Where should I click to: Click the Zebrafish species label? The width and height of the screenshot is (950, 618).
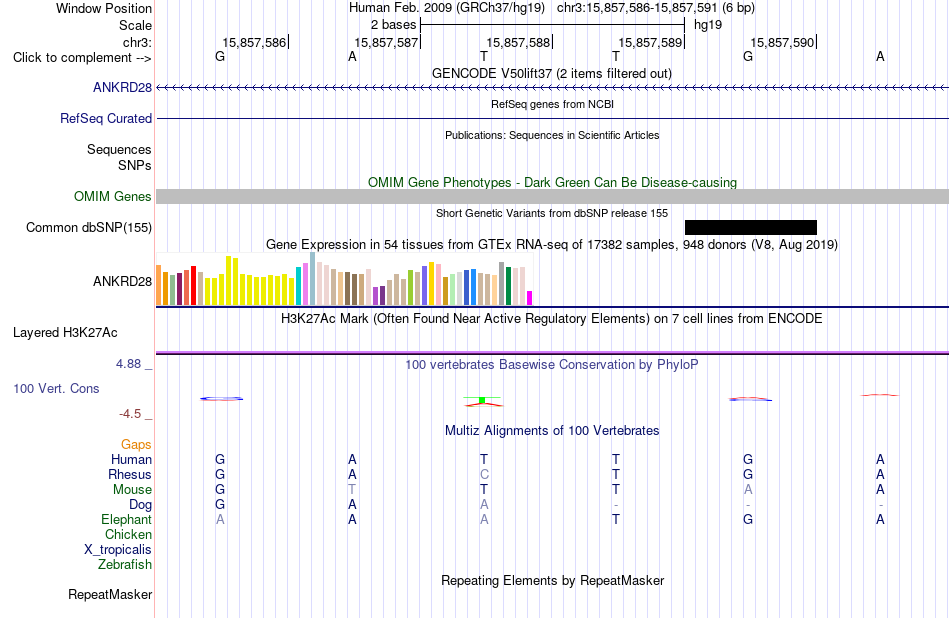[125, 564]
